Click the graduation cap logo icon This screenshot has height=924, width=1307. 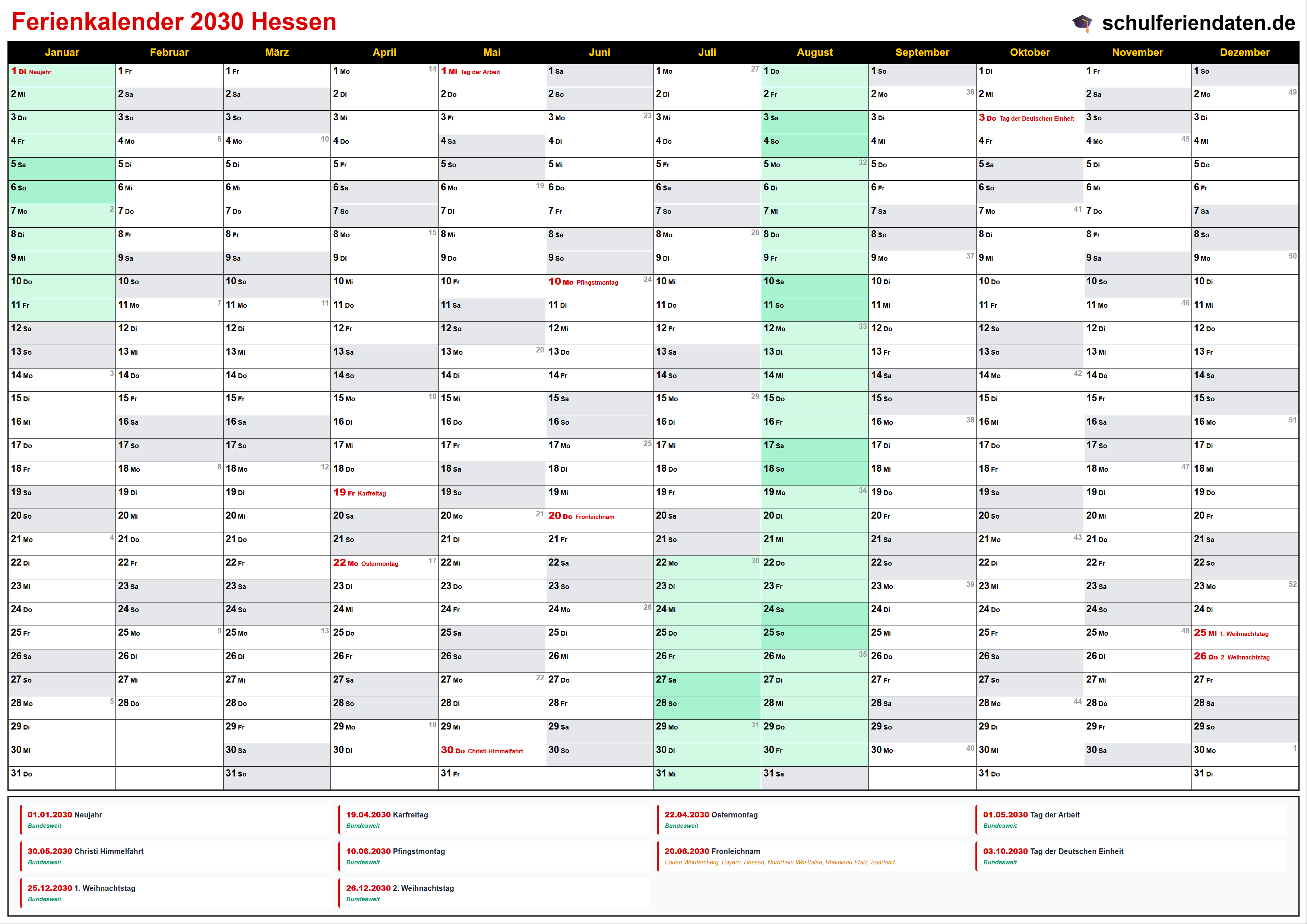coord(1082,23)
